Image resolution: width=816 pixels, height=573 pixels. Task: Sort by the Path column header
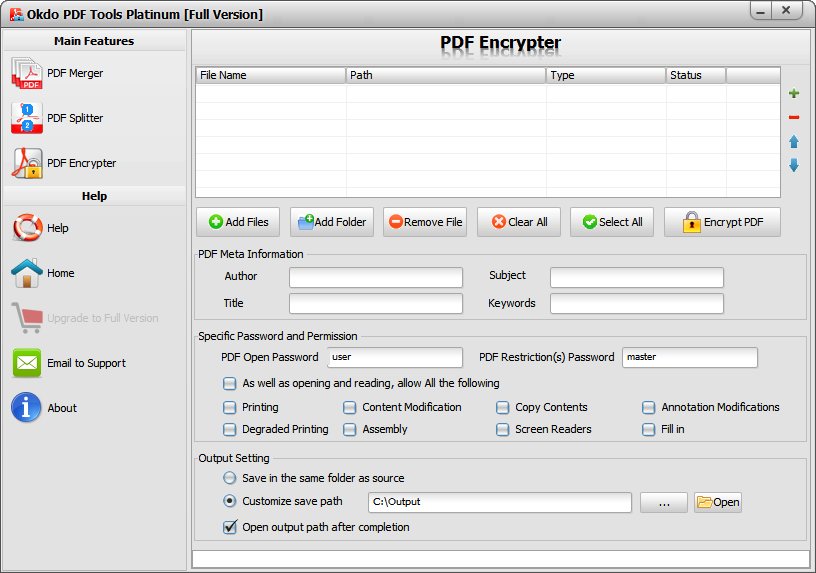click(x=446, y=75)
